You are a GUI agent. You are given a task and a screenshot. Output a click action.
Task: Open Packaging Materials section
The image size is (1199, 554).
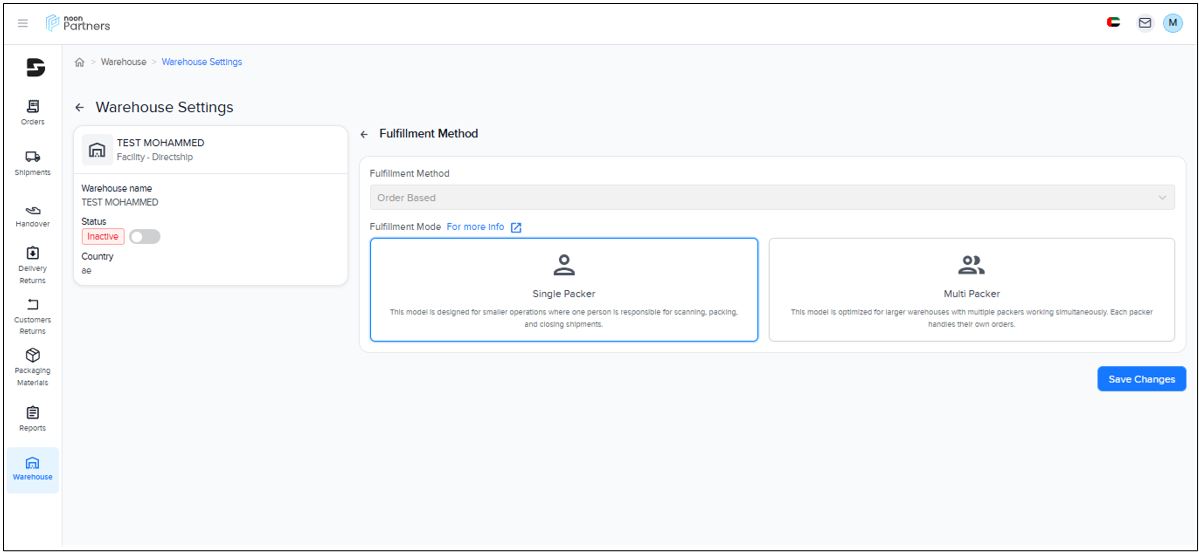(33, 367)
